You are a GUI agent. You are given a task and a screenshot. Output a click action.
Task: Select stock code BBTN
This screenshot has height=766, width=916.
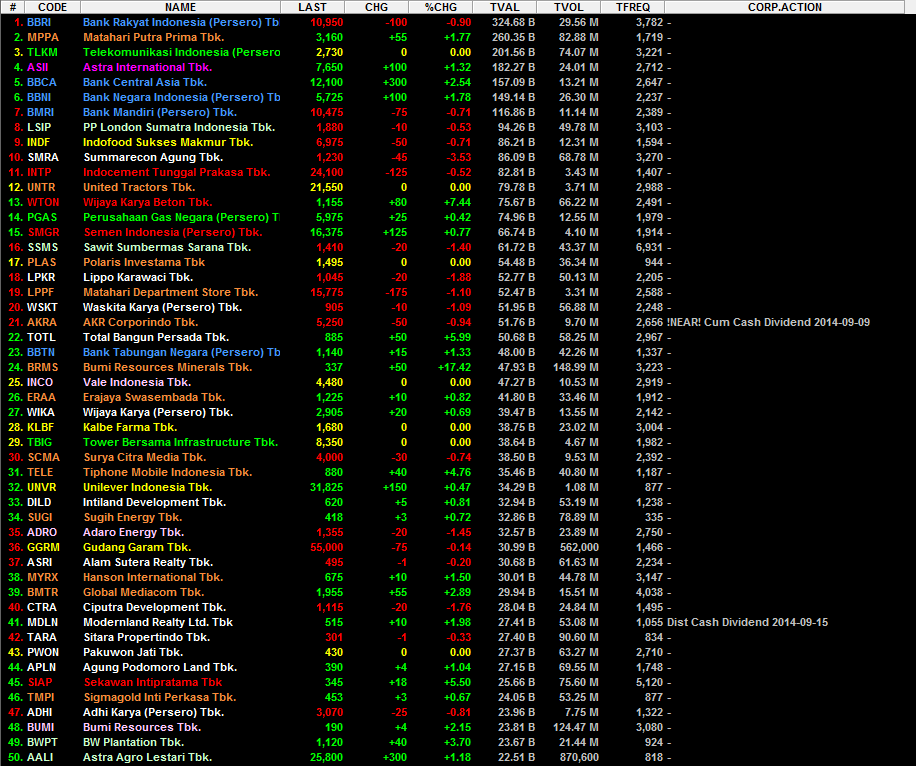click(x=41, y=352)
